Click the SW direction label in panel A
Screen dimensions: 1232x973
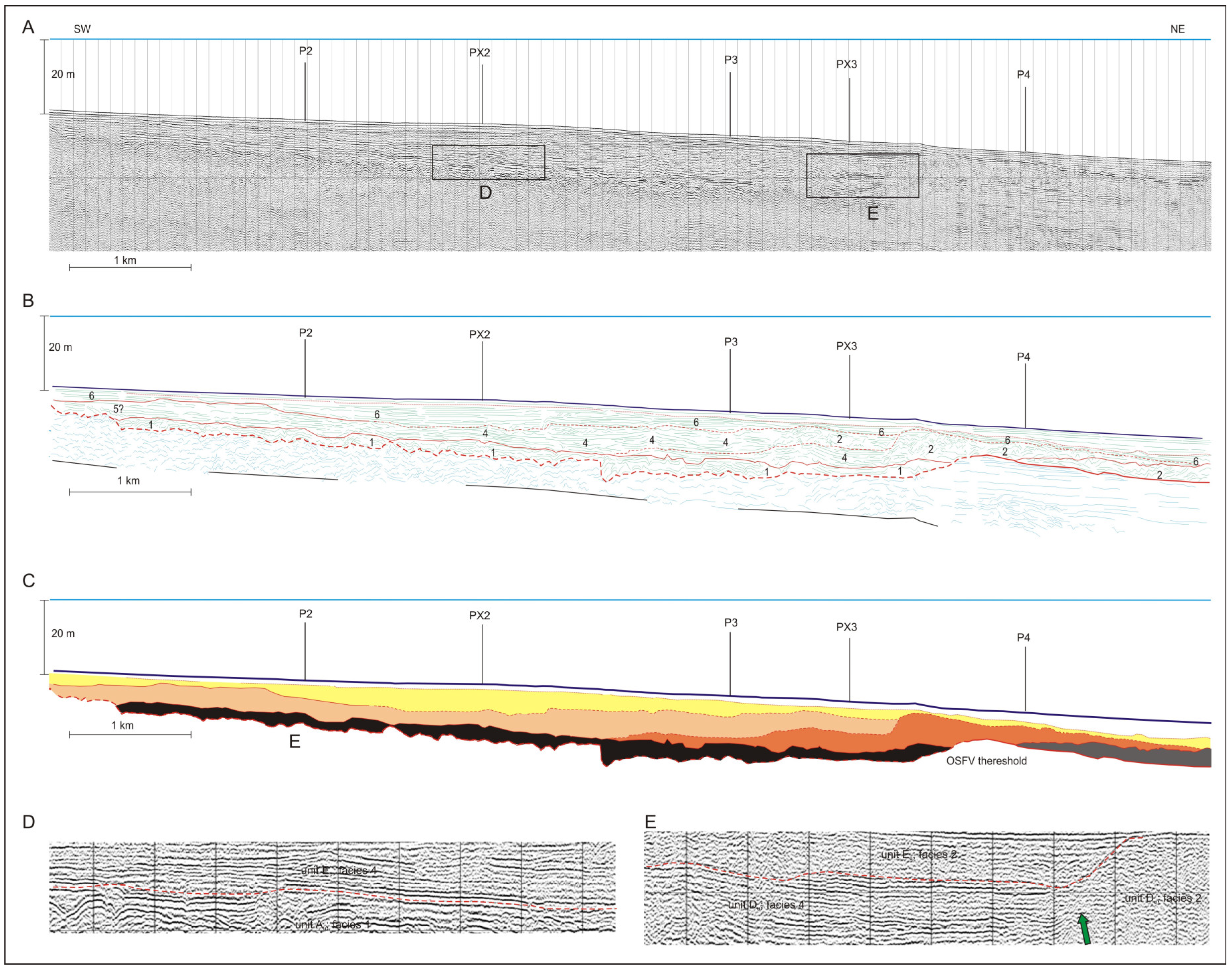point(82,29)
